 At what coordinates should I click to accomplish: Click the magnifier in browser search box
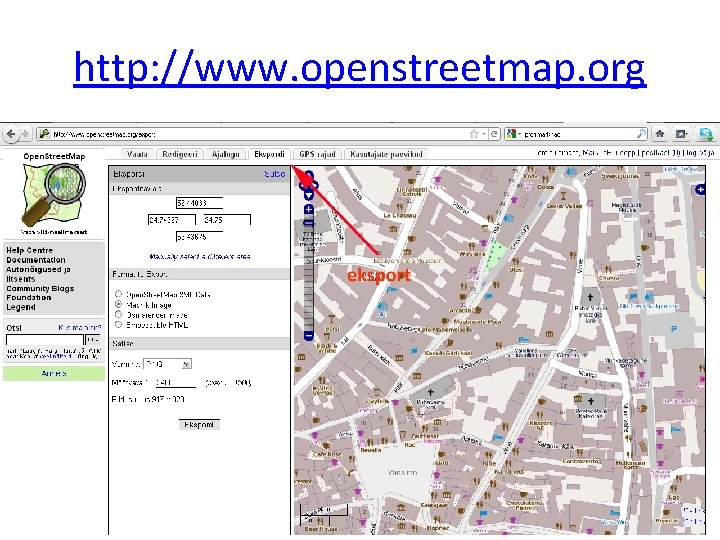(x=641, y=134)
